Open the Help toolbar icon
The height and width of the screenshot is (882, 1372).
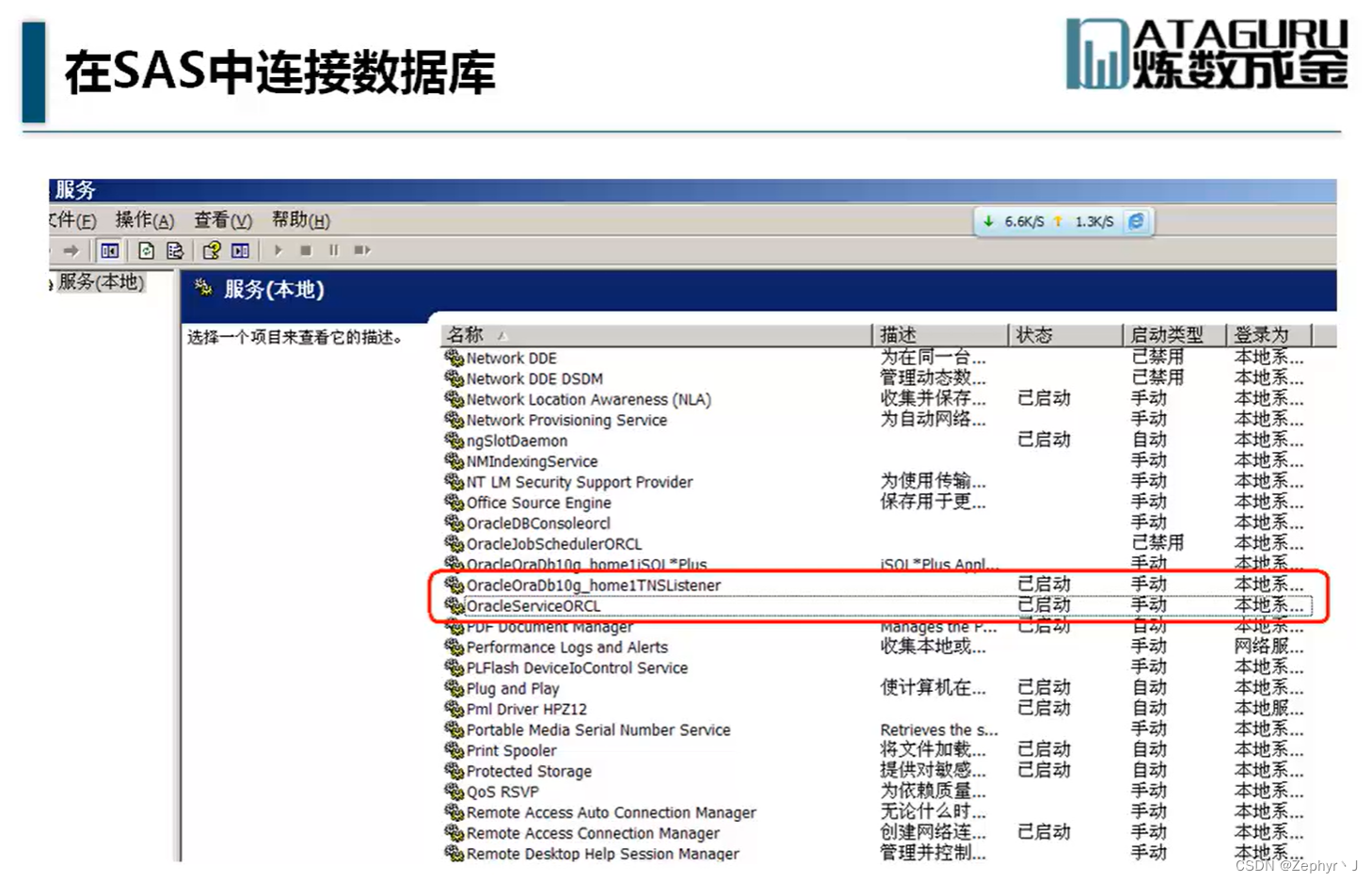pyautogui.click(x=211, y=250)
